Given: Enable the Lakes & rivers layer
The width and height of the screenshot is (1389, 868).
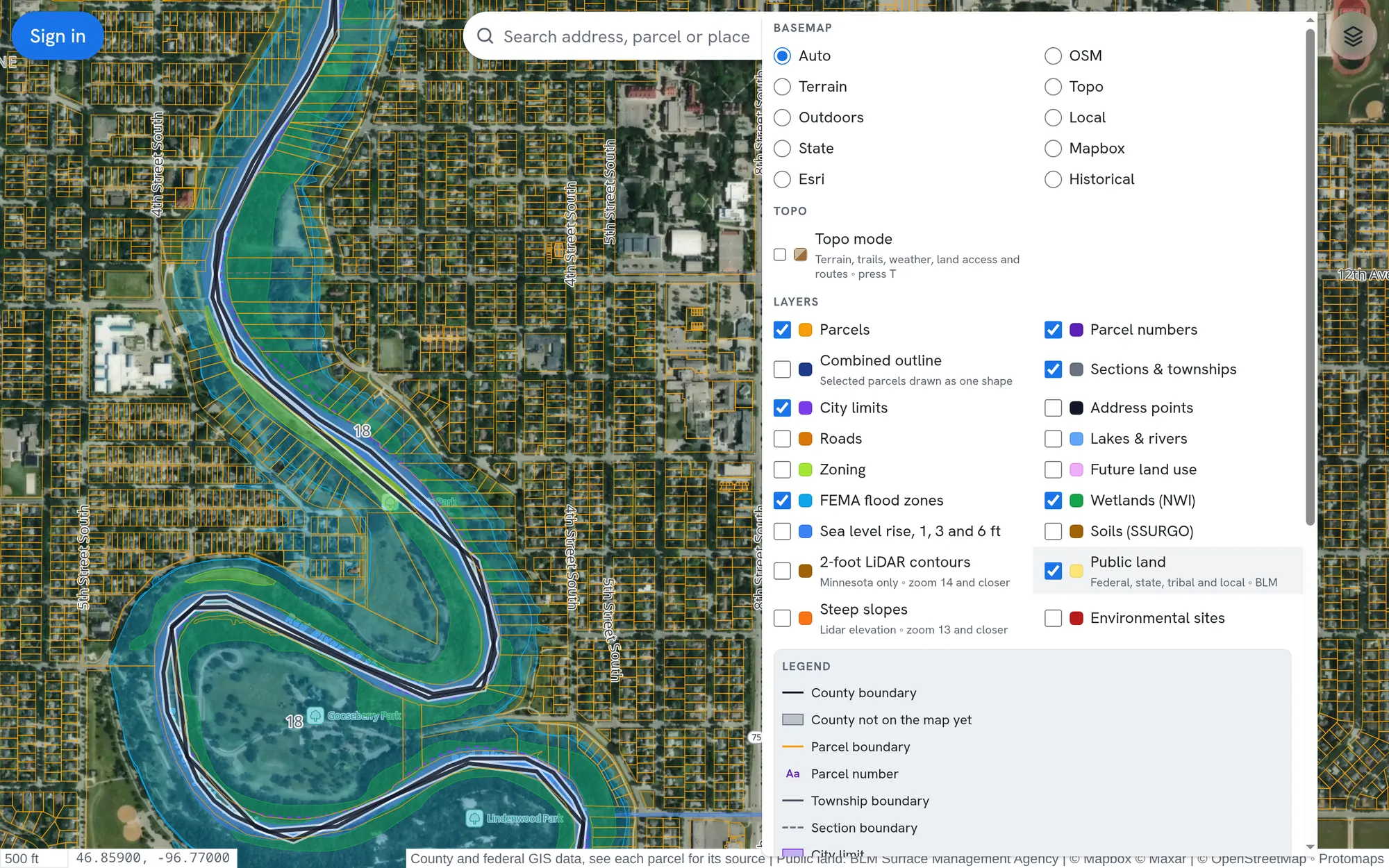Looking at the screenshot, I should coord(1053,439).
